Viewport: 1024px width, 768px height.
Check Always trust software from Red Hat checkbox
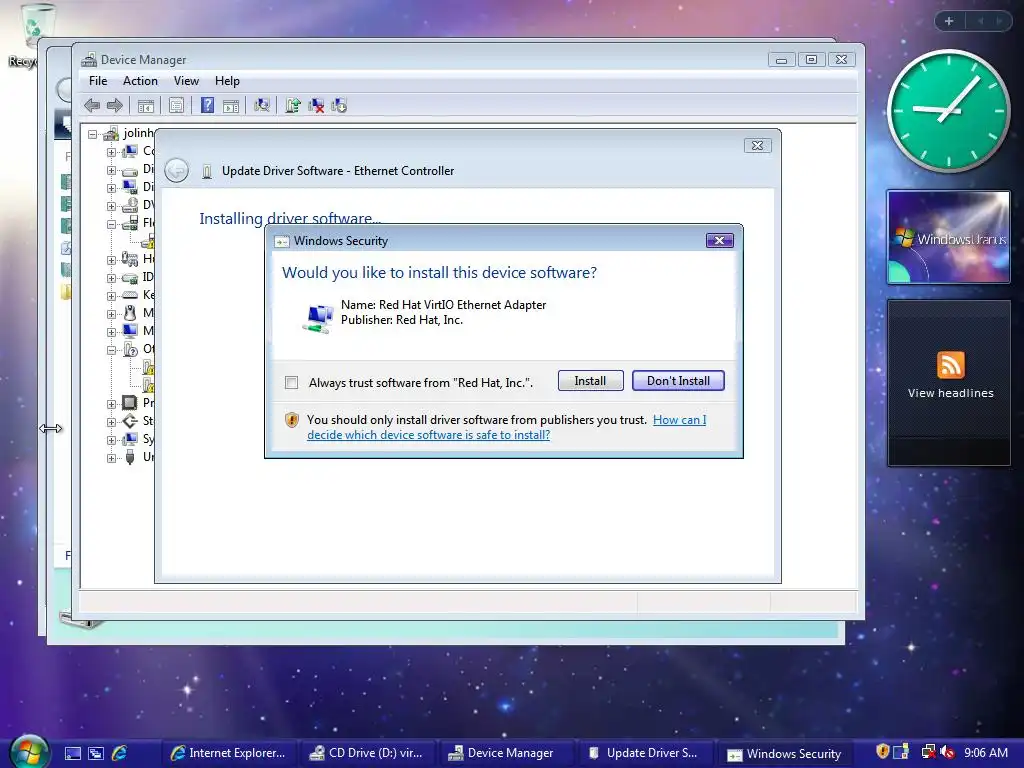[x=291, y=383]
